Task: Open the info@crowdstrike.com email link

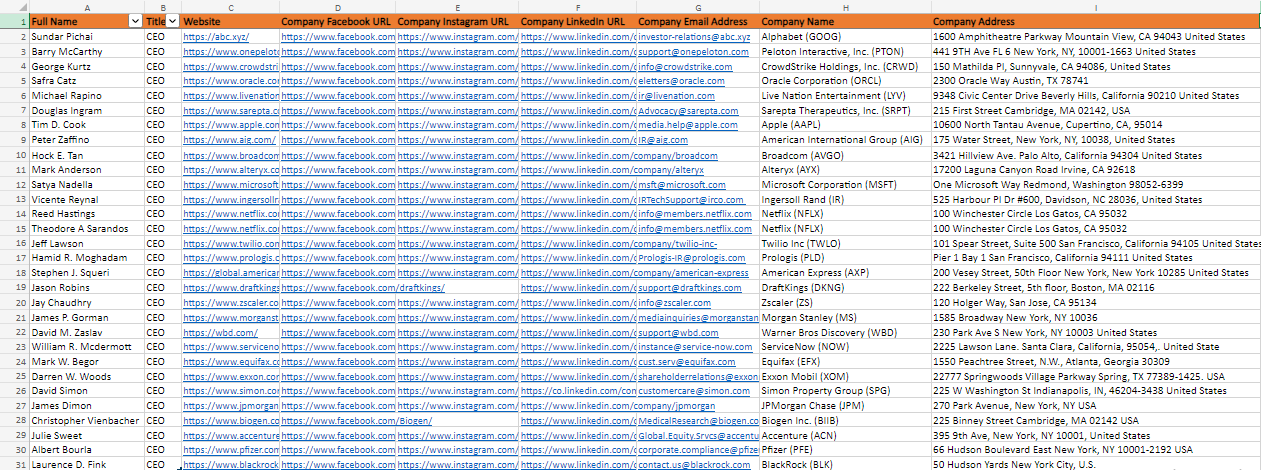Action: pyautogui.click(x=685, y=66)
